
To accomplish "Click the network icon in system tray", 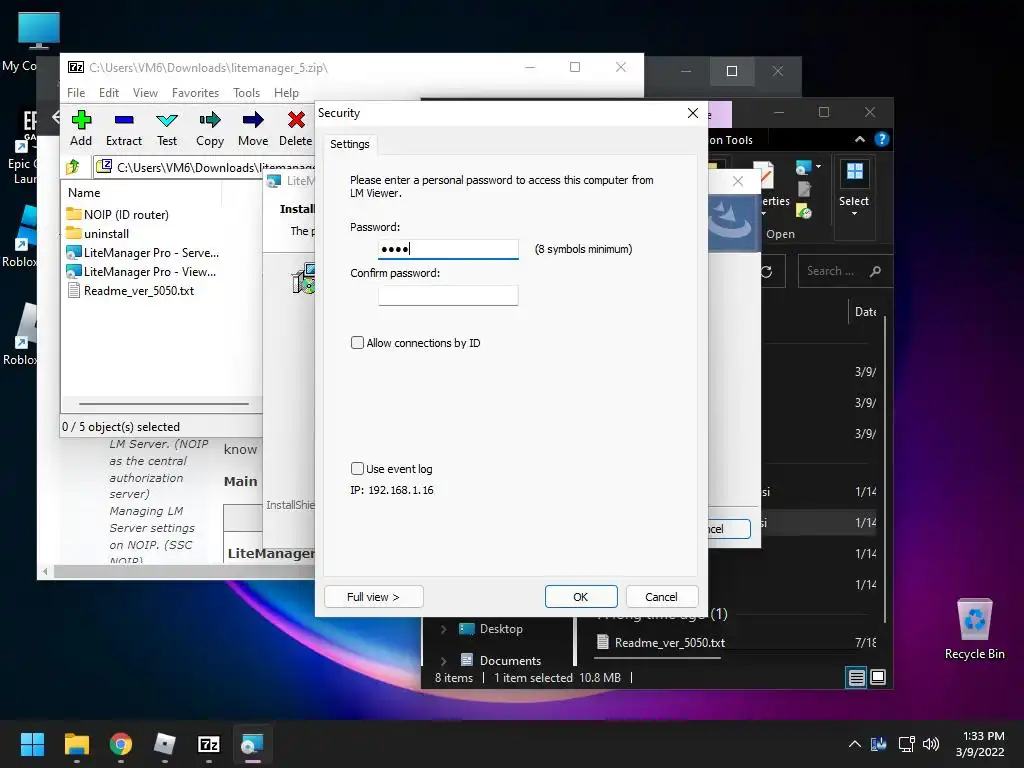I will pyautogui.click(x=906, y=744).
